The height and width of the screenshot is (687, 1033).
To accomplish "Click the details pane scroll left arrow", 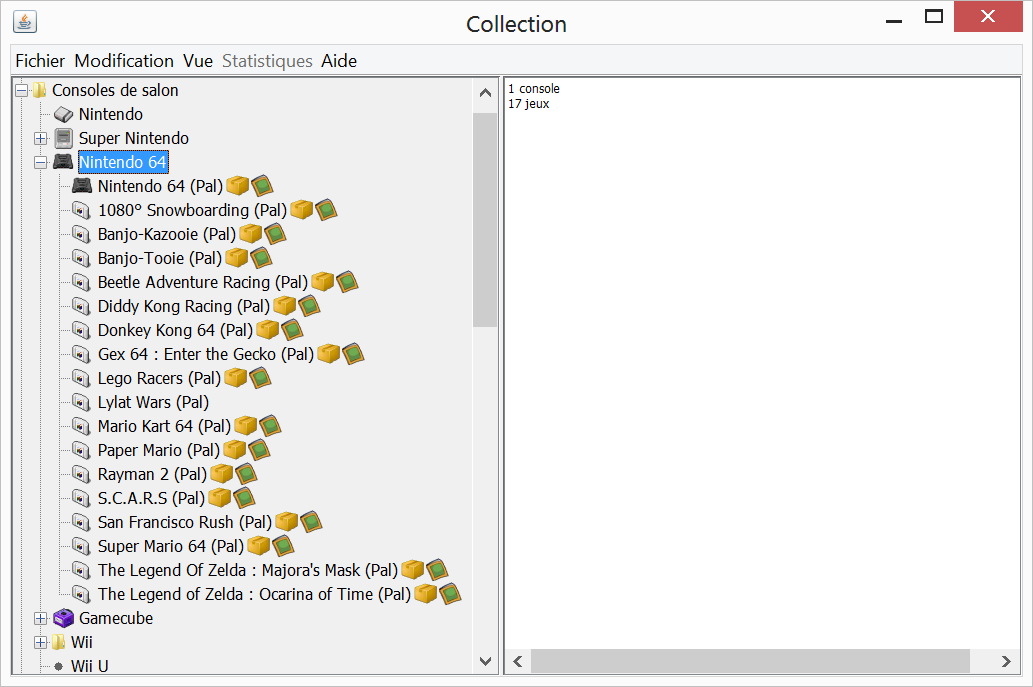I will click(x=518, y=661).
